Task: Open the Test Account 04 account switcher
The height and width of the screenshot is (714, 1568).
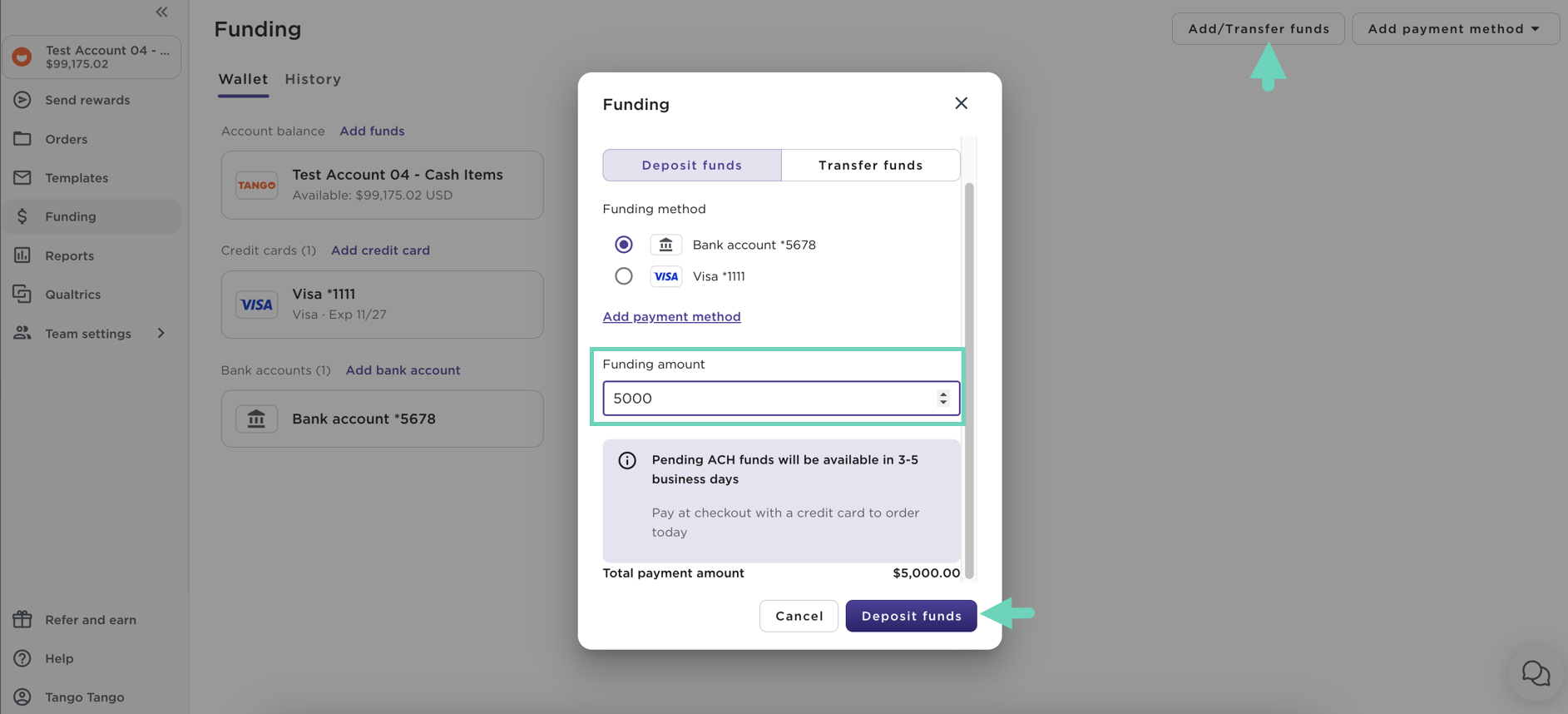Action: point(92,57)
